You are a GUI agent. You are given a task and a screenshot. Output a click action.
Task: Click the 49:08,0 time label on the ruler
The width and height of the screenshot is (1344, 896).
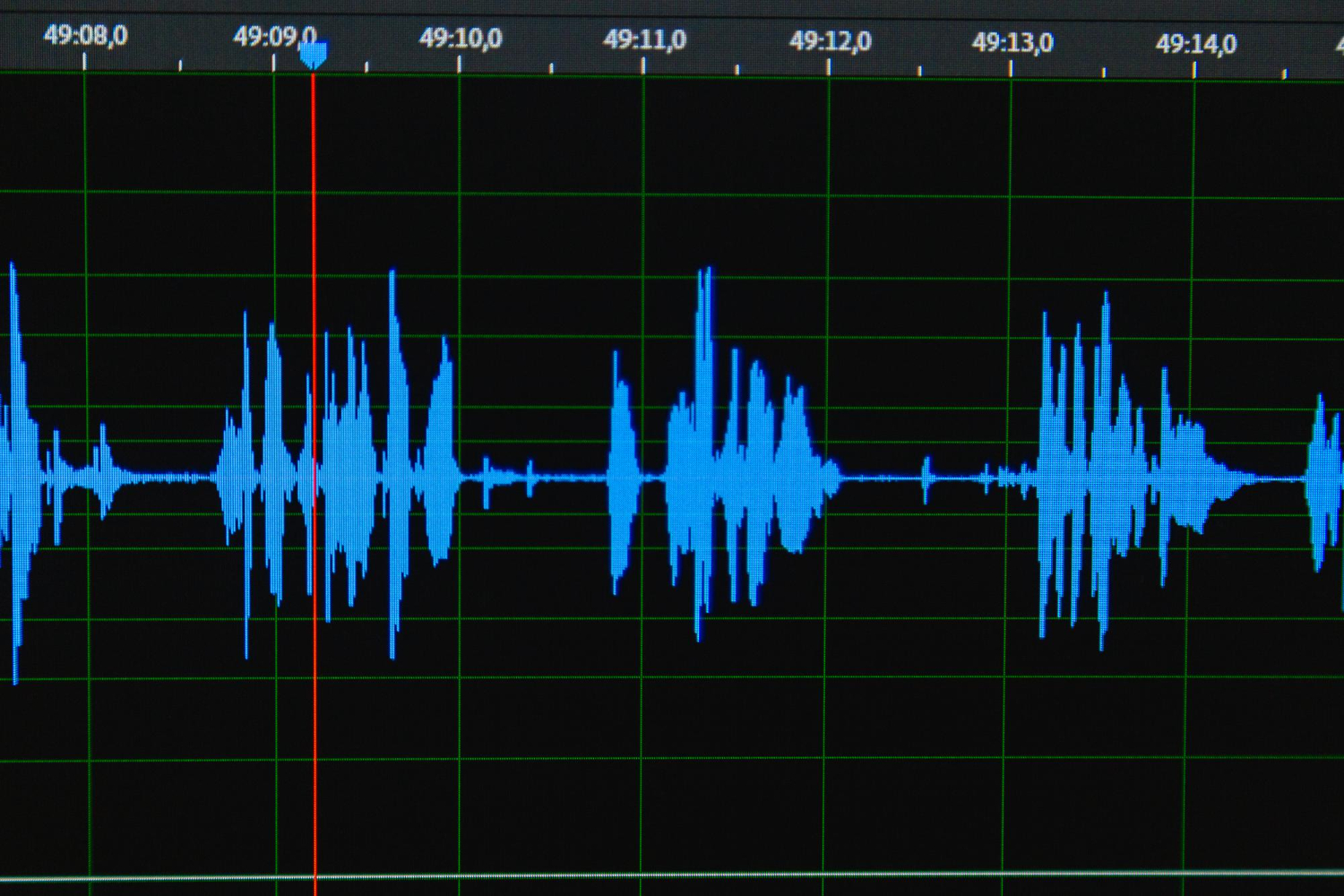[85, 36]
